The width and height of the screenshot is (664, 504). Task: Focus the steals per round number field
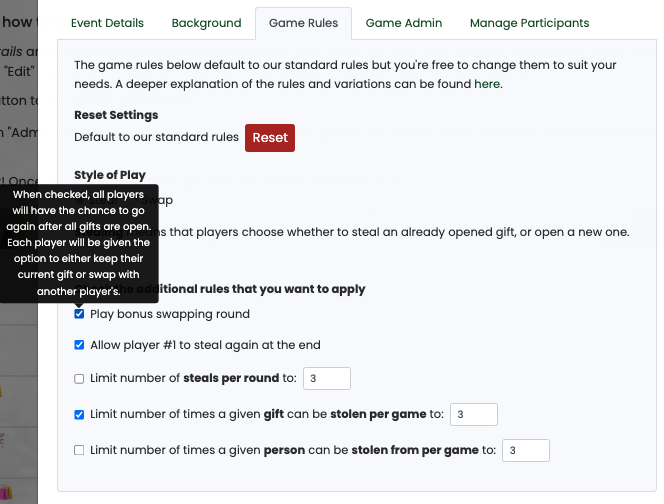tap(326, 378)
